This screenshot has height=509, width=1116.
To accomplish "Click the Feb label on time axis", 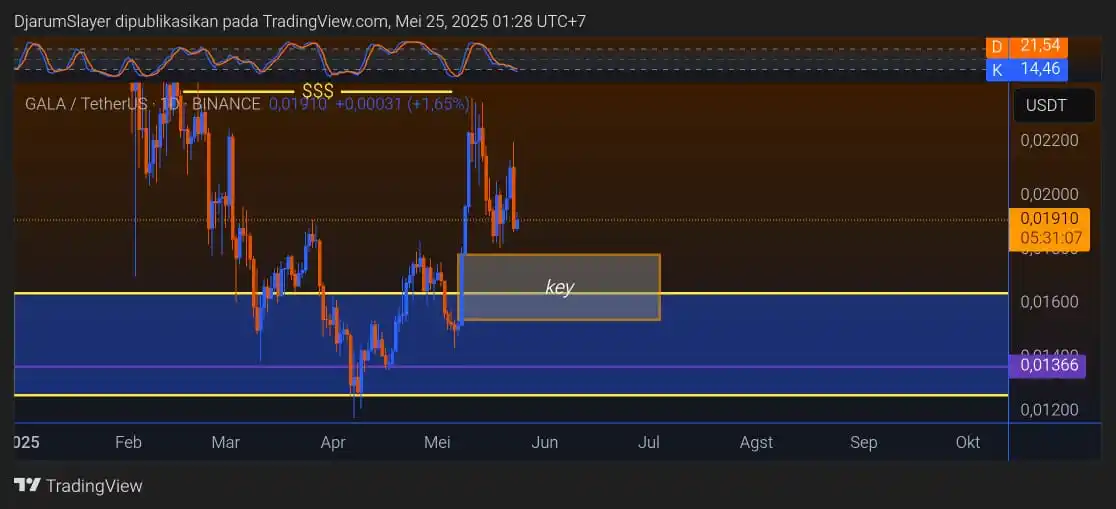I will pos(128,442).
